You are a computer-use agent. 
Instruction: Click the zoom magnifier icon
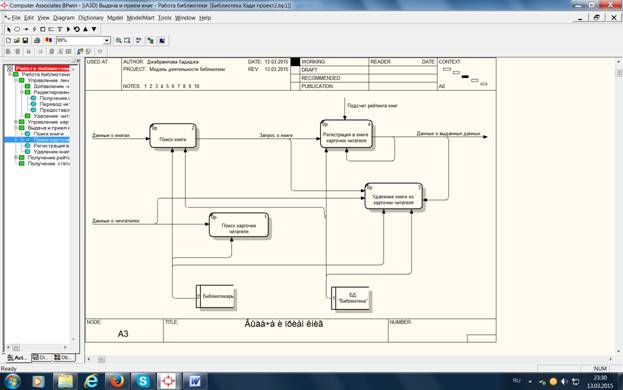pyautogui.click(x=118, y=40)
